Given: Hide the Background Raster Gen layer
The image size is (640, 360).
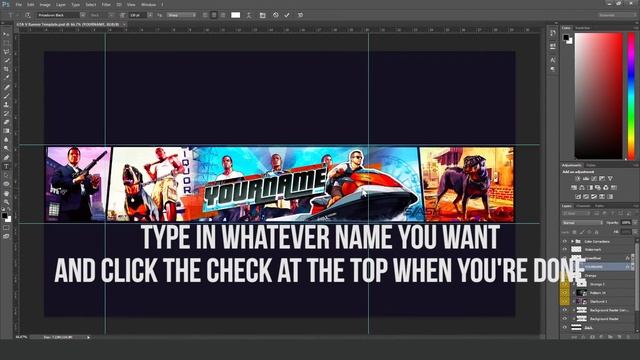Looking at the screenshot, I should pyautogui.click(x=565, y=310).
